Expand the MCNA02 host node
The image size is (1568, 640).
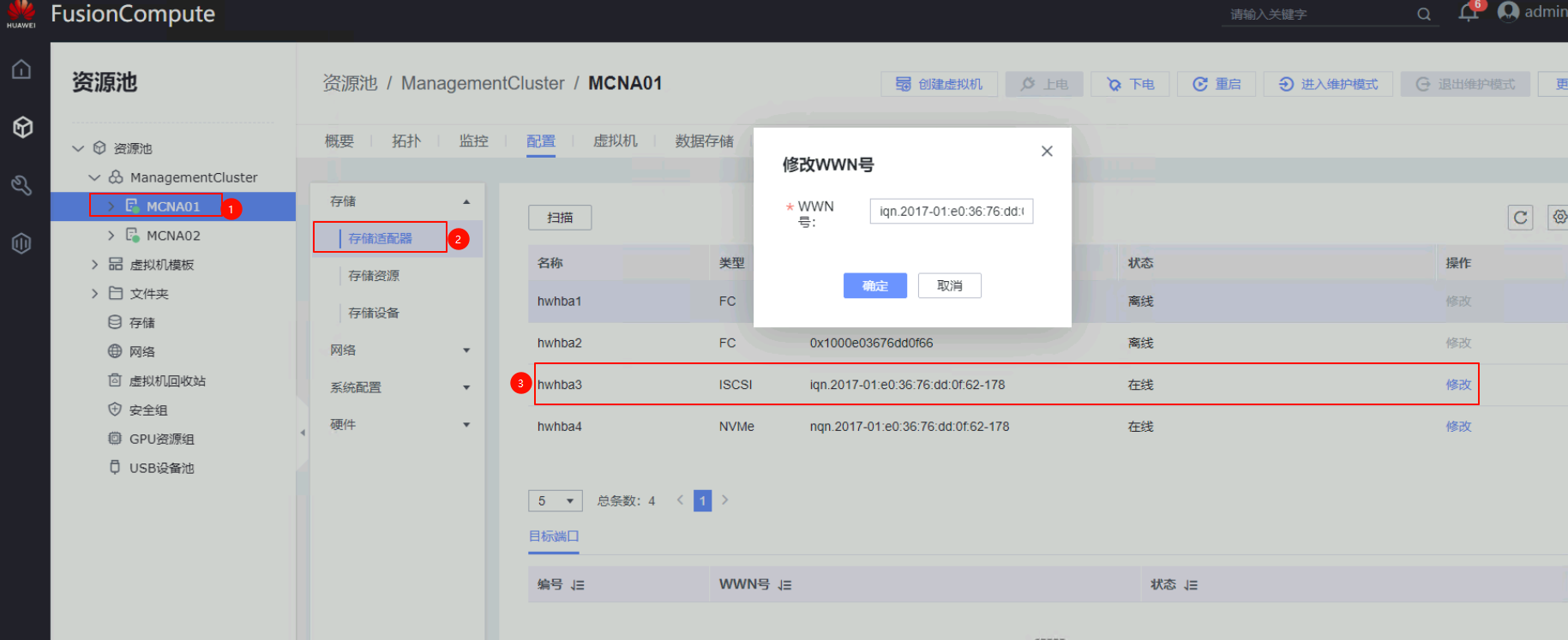pos(111,236)
